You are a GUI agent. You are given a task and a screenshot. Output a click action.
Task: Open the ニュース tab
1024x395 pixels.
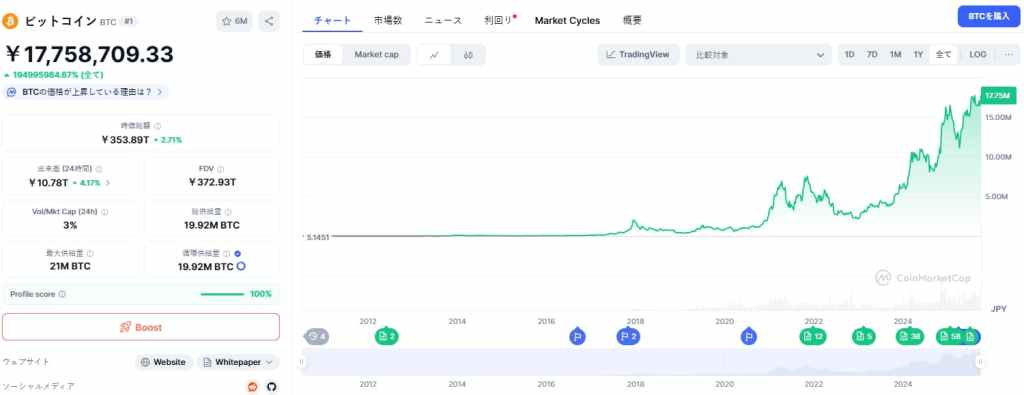[443, 20]
